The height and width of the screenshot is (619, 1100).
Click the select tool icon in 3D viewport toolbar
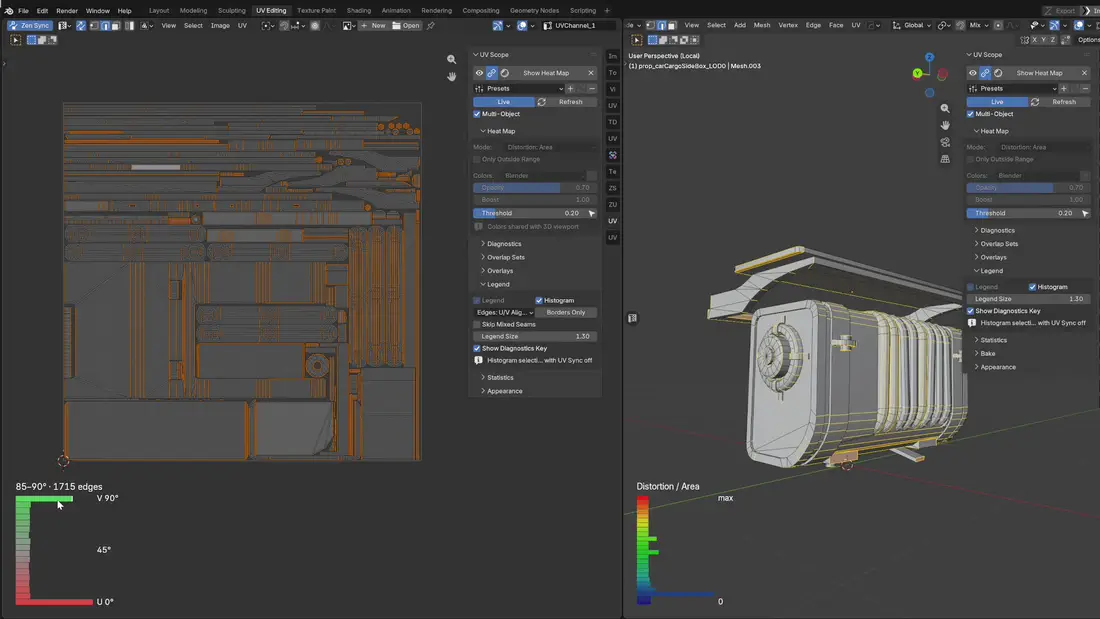click(x=636, y=40)
